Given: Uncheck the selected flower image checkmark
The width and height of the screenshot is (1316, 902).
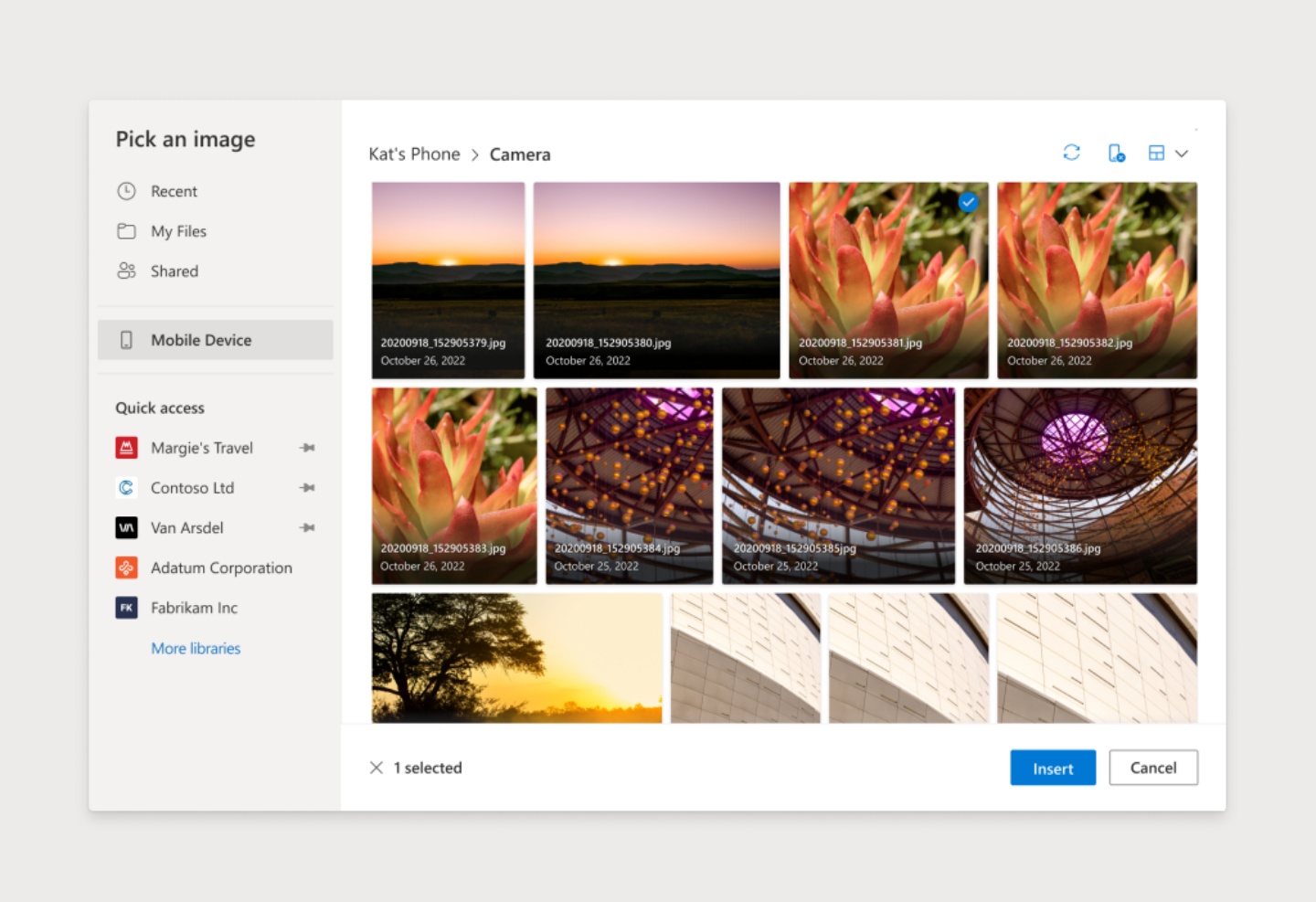Looking at the screenshot, I should pyautogui.click(x=968, y=202).
